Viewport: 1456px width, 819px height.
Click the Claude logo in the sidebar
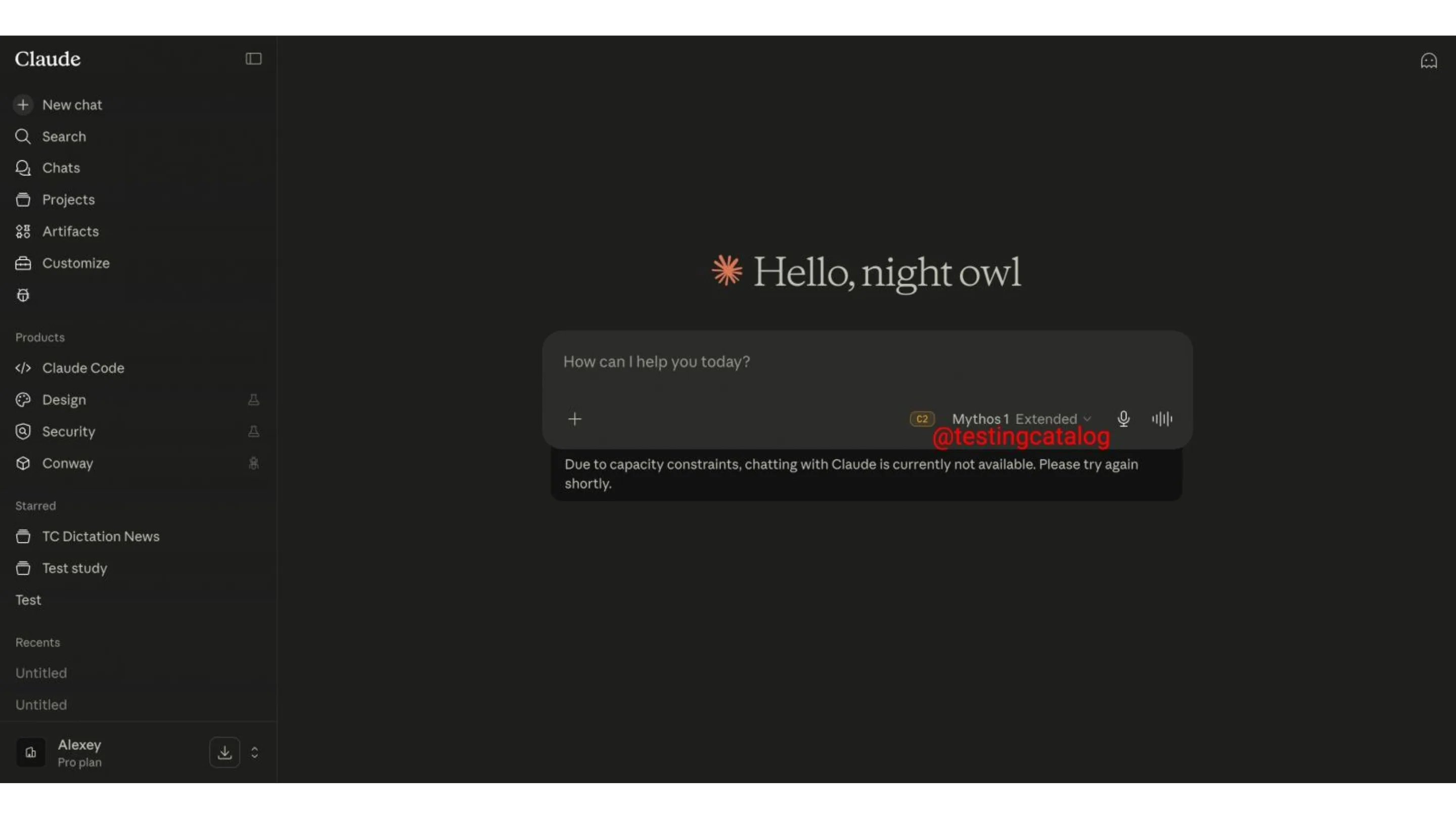48,59
